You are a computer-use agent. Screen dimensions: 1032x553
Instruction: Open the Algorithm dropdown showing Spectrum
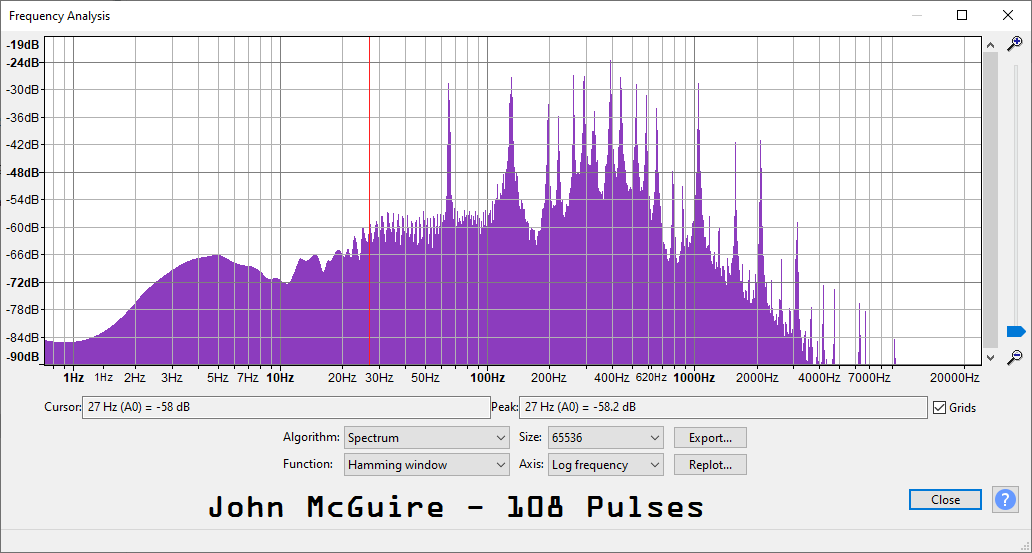pyautogui.click(x=426, y=438)
